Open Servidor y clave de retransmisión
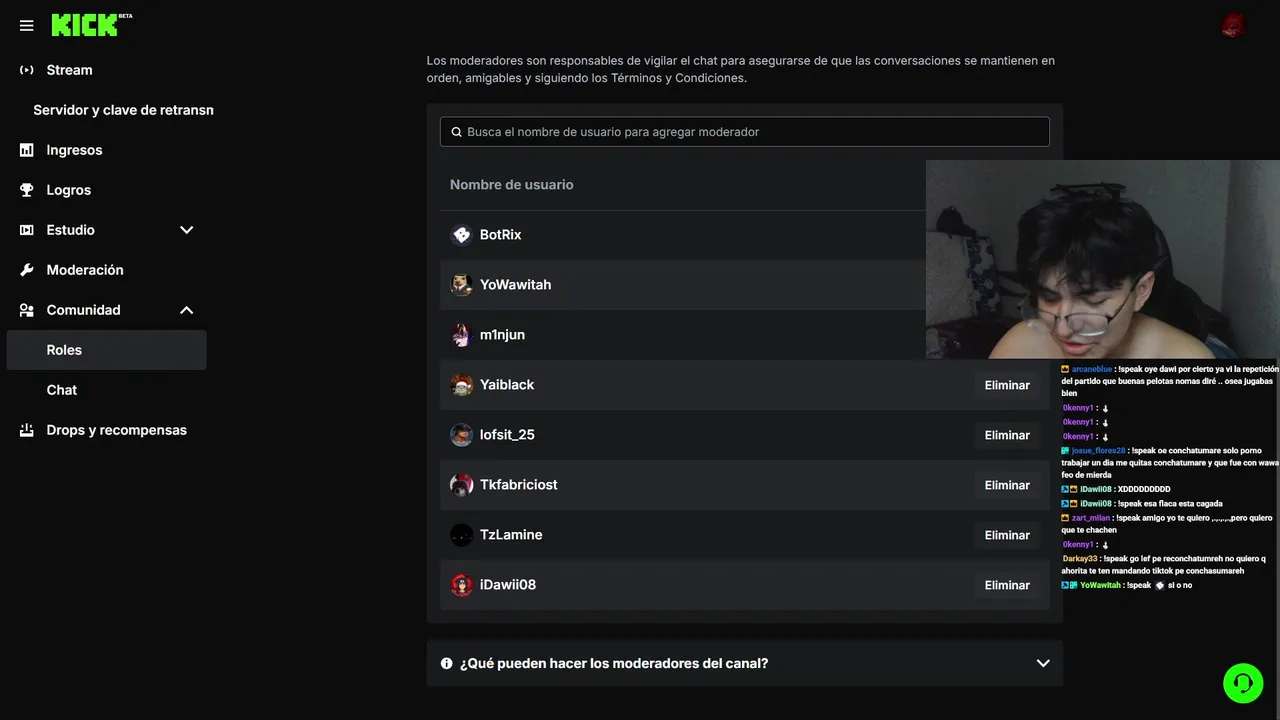This screenshot has width=1280, height=720. tap(123, 110)
